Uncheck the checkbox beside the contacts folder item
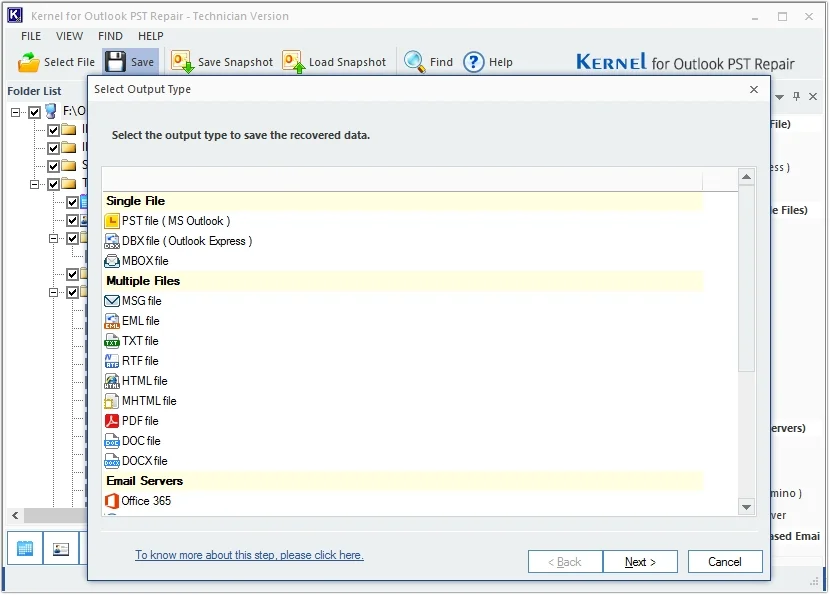 [73, 220]
